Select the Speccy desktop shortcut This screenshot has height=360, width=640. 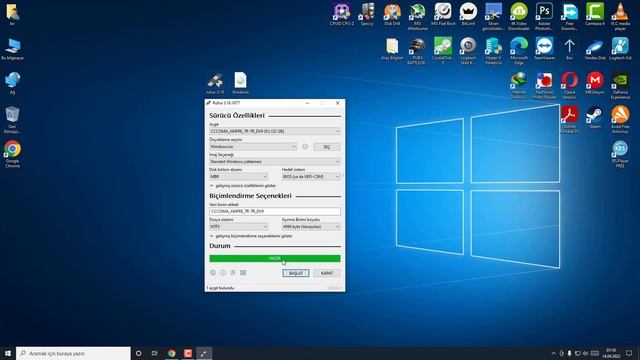click(x=367, y=15)
